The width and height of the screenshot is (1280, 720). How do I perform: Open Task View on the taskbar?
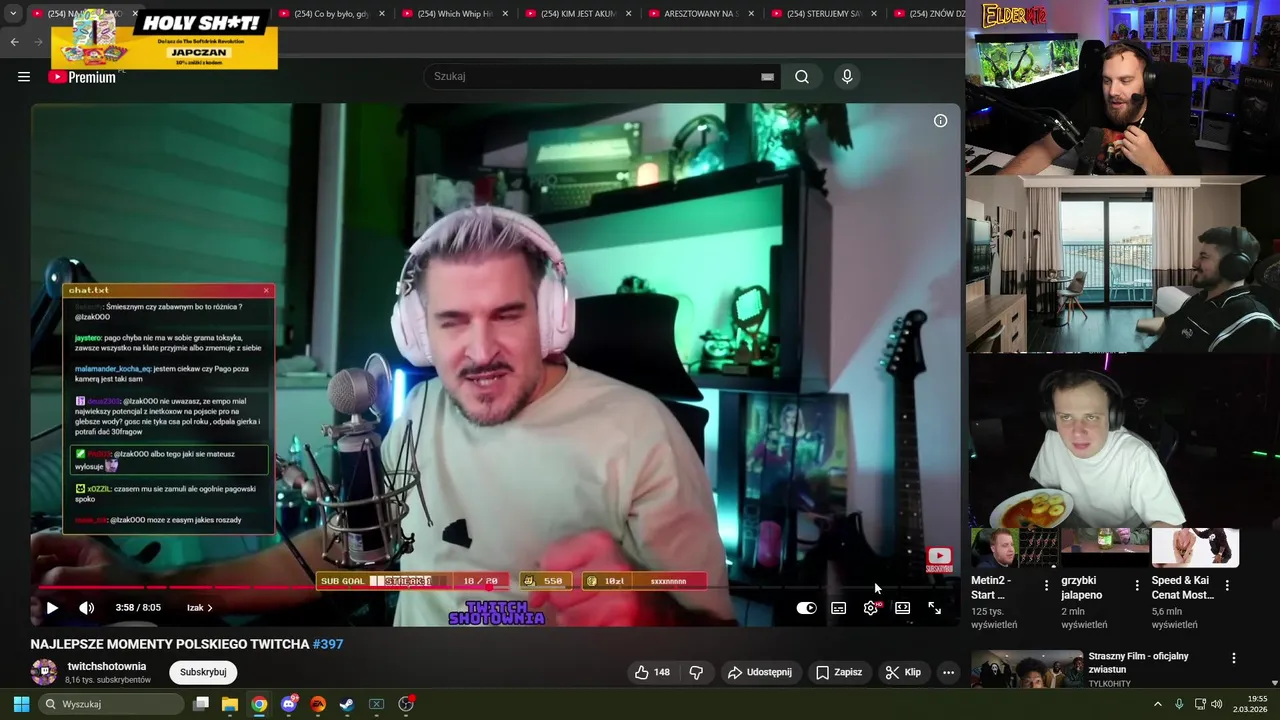coord(201,704)
